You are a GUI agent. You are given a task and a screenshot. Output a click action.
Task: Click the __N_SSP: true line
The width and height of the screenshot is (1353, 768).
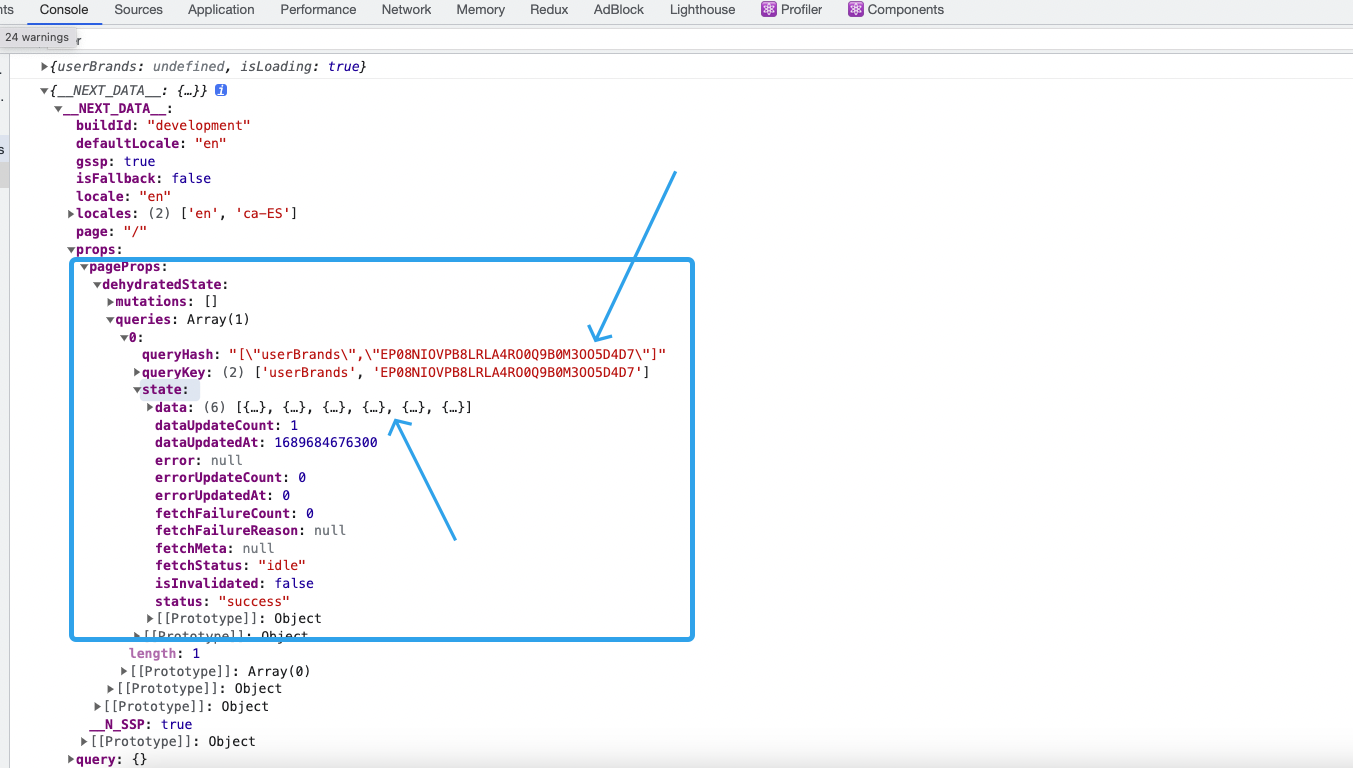point(140,724)
